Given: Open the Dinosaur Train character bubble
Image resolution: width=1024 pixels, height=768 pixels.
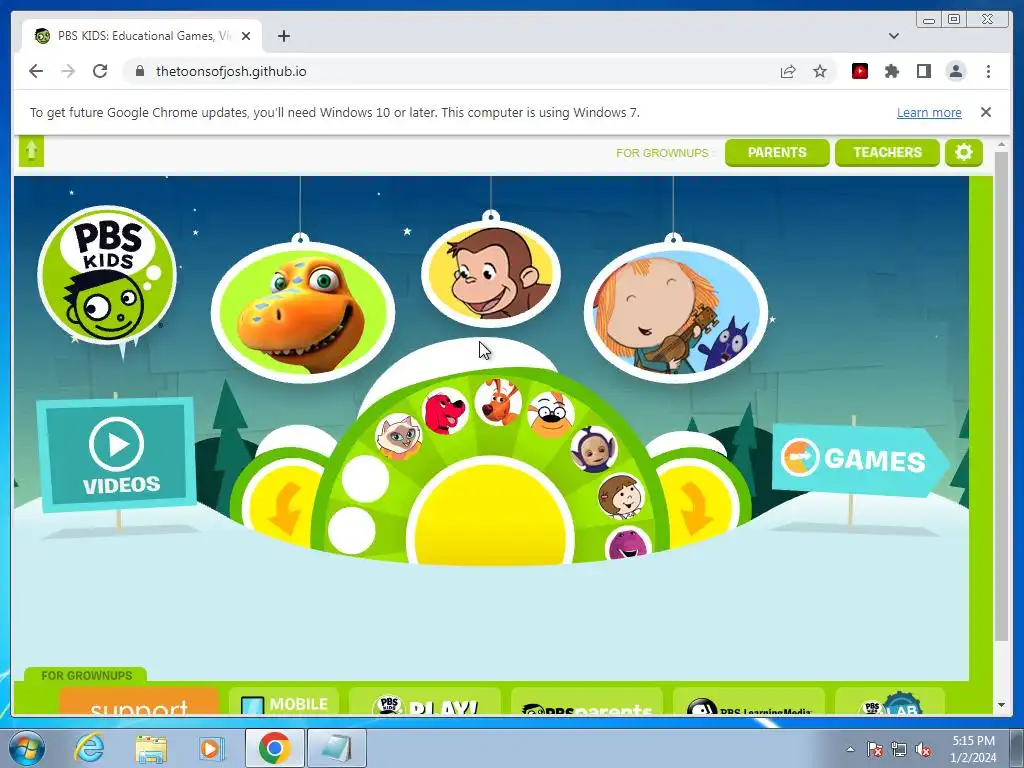Looking at the screenshot, I should pos(303,312).
